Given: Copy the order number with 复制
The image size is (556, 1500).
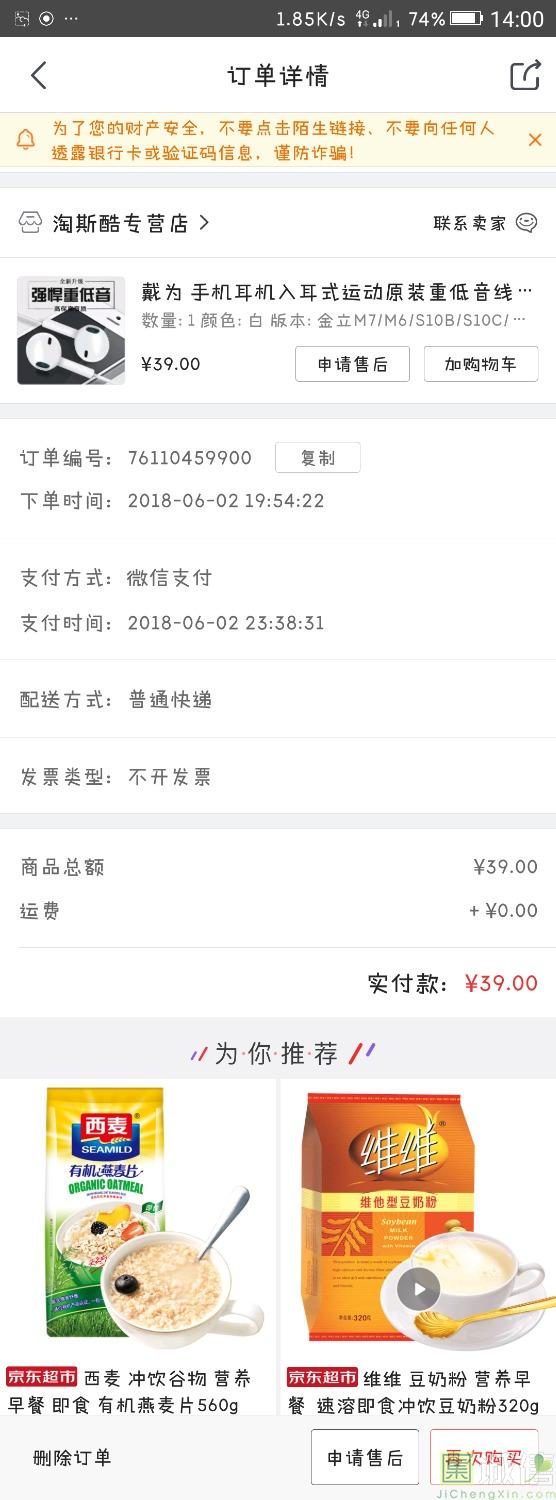Looking at the screenshot, I should 318,458.
